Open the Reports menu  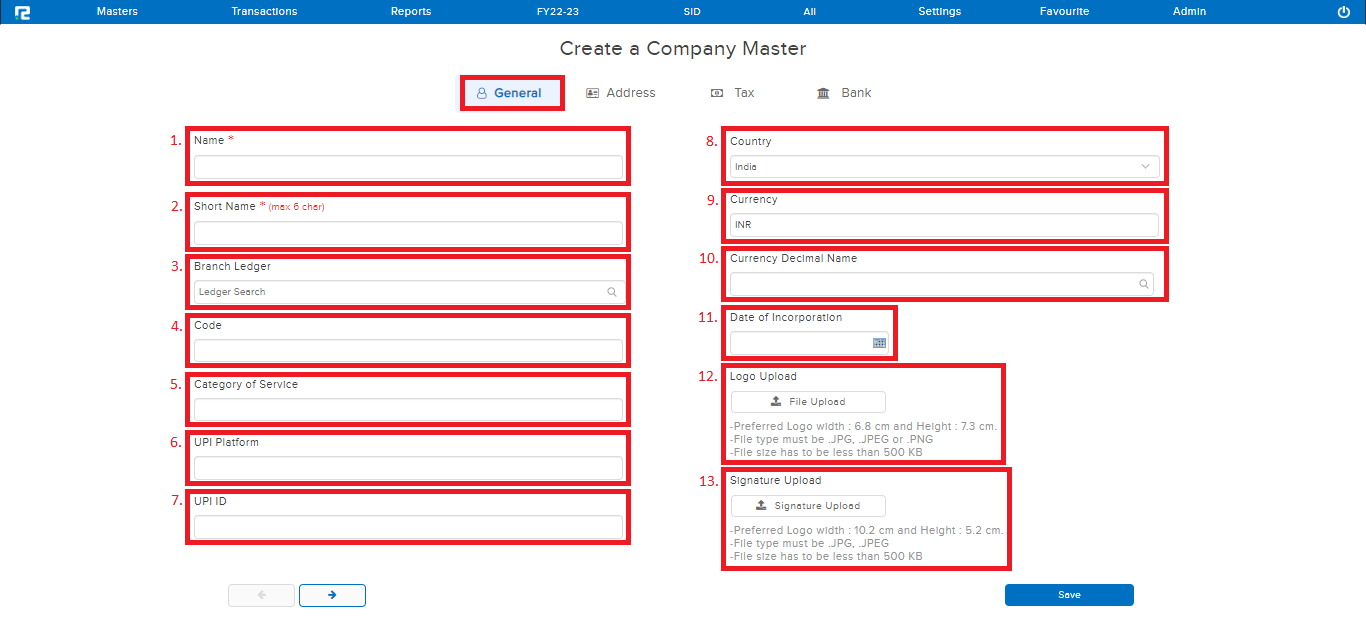tap(411, 12)
